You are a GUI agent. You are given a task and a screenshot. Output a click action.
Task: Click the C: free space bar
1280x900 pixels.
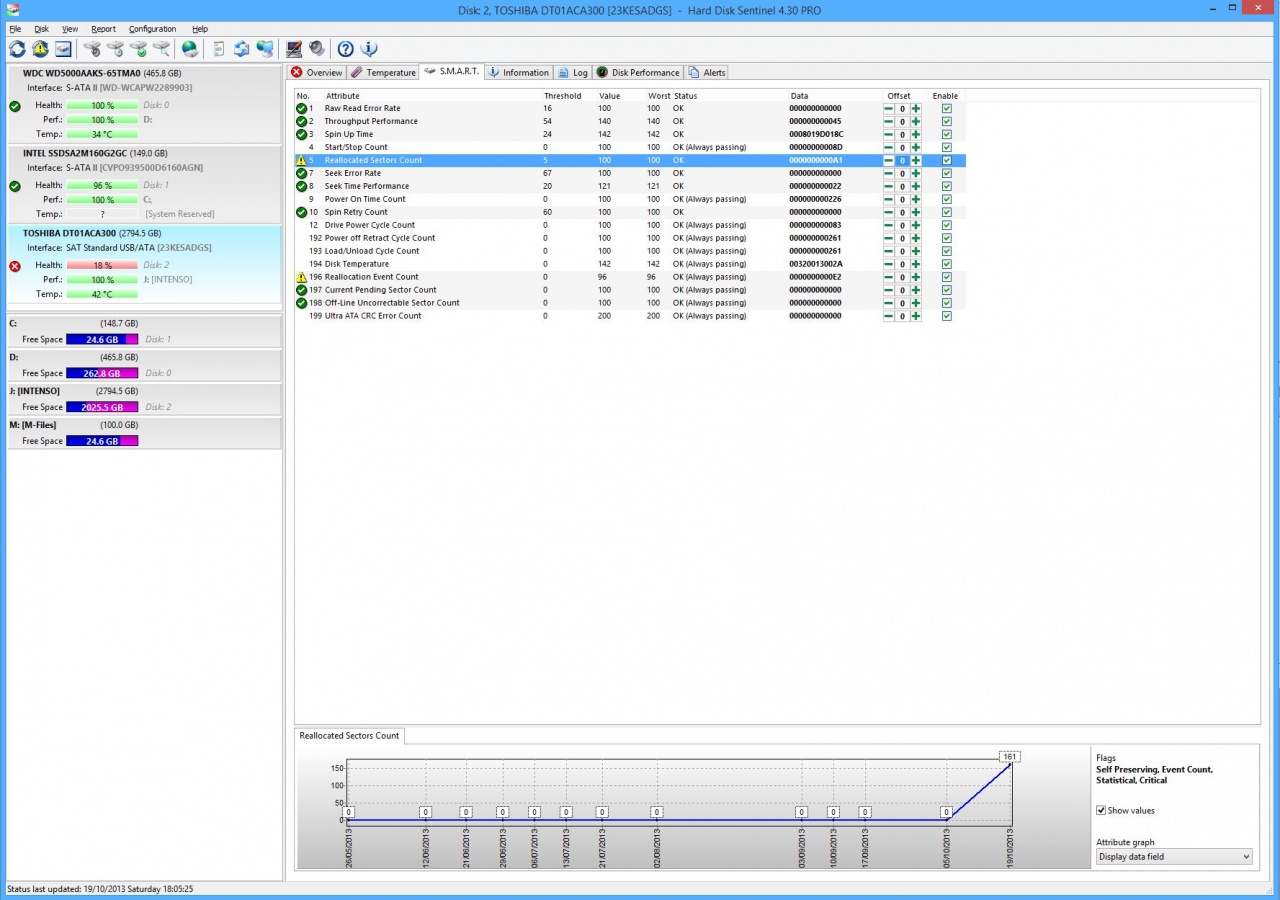(102, 340)
